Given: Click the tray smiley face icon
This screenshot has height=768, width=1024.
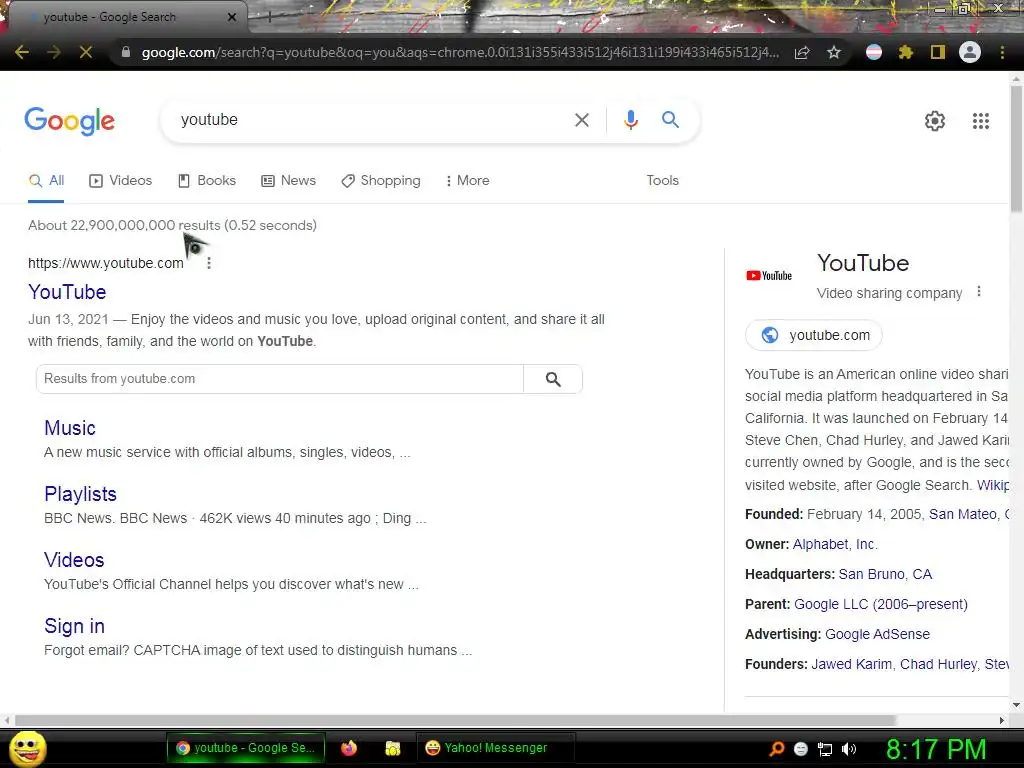Looking at the screenshot, I should [801, 750].
